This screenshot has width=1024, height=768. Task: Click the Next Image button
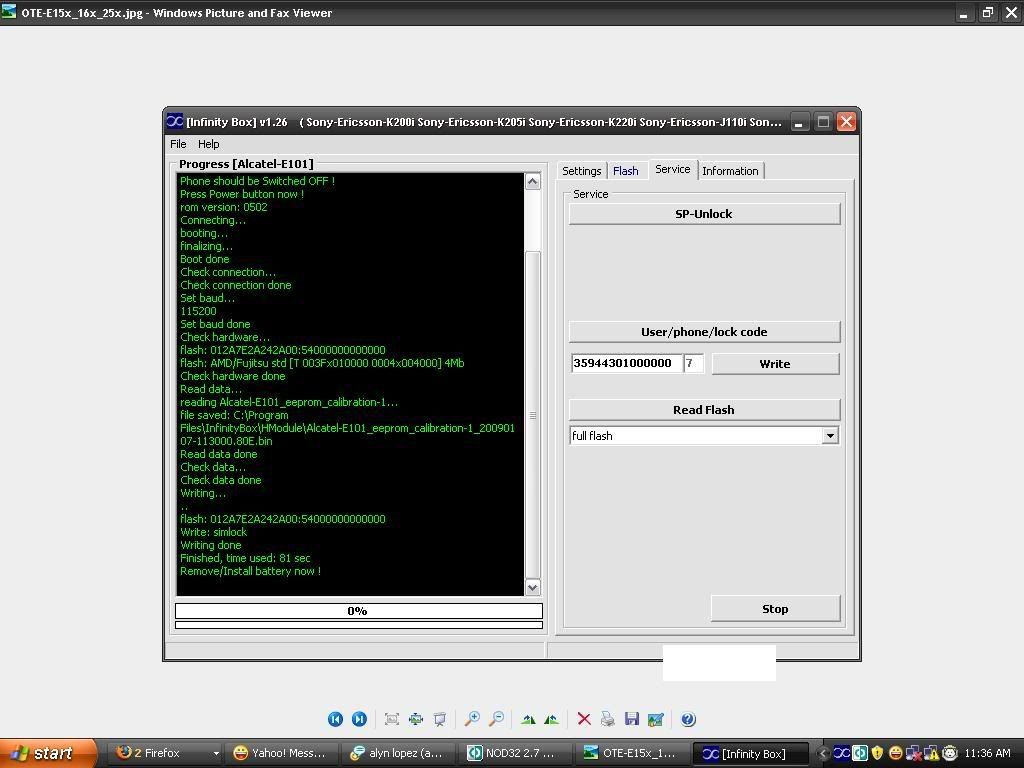[x=359, y=719]
